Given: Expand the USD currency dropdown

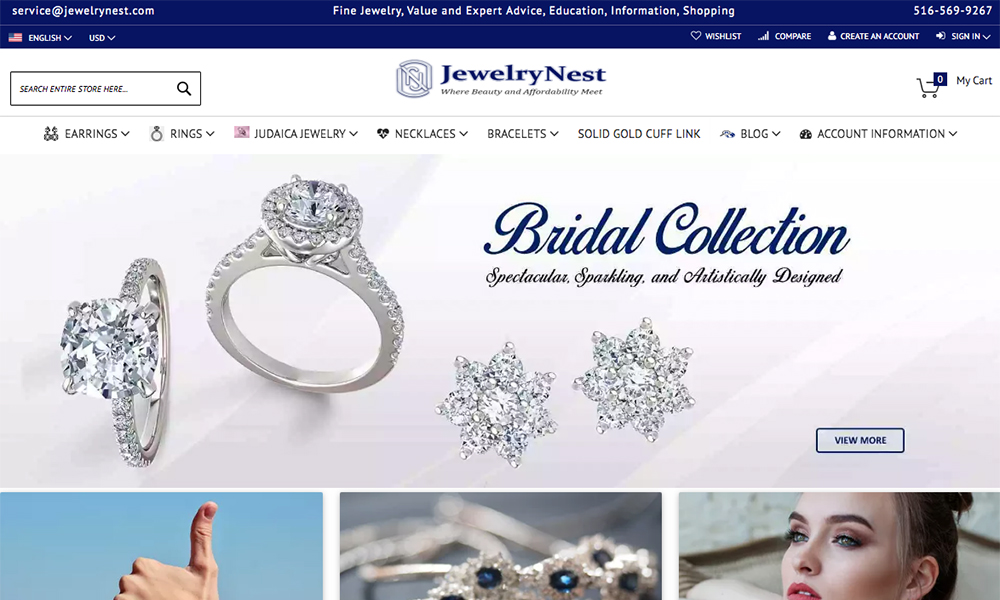Looking at the screenshot, I should pyautogui.click(x=102, y=38).
